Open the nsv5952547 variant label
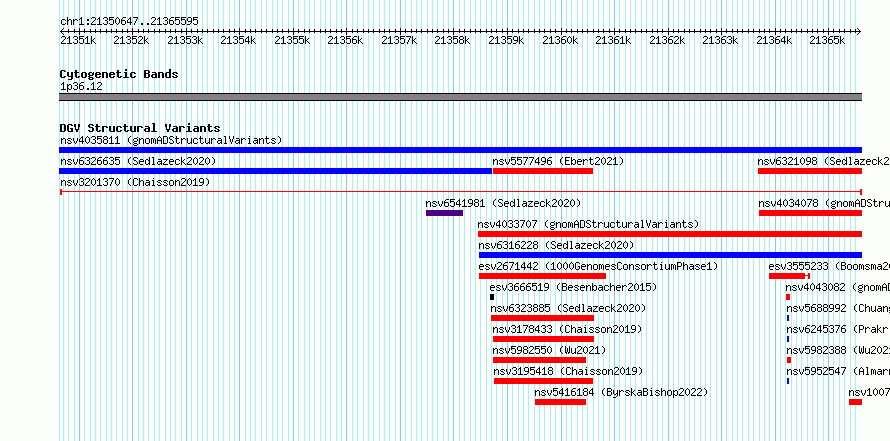Image resolution: width=890 pixels, height=441 pixels. pos(838,371)
